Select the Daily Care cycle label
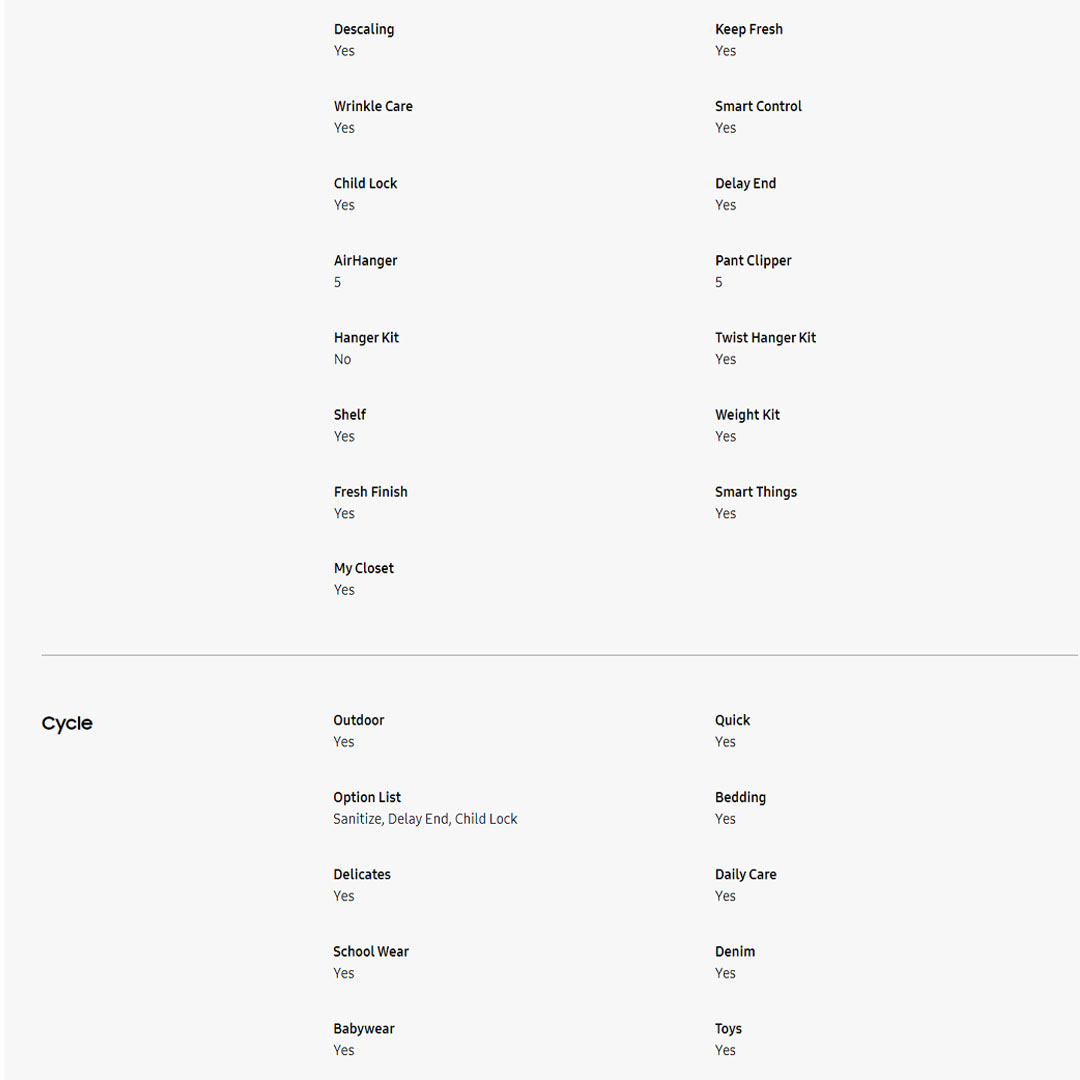This screenshot has width=1080, height=1080. pyautogui.click(x=745, y=874)
